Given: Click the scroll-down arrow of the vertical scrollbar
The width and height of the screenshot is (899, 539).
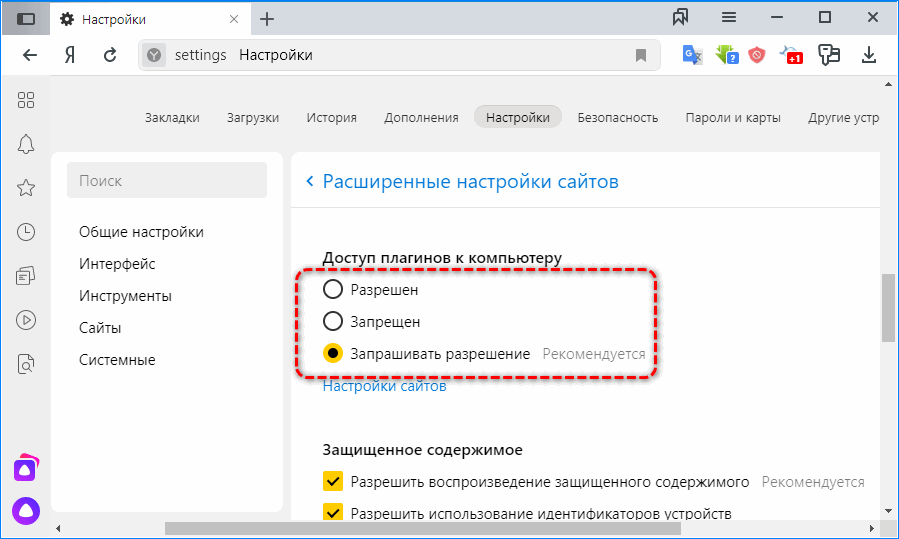Looking at the screenshot, I should click(888, 511).
